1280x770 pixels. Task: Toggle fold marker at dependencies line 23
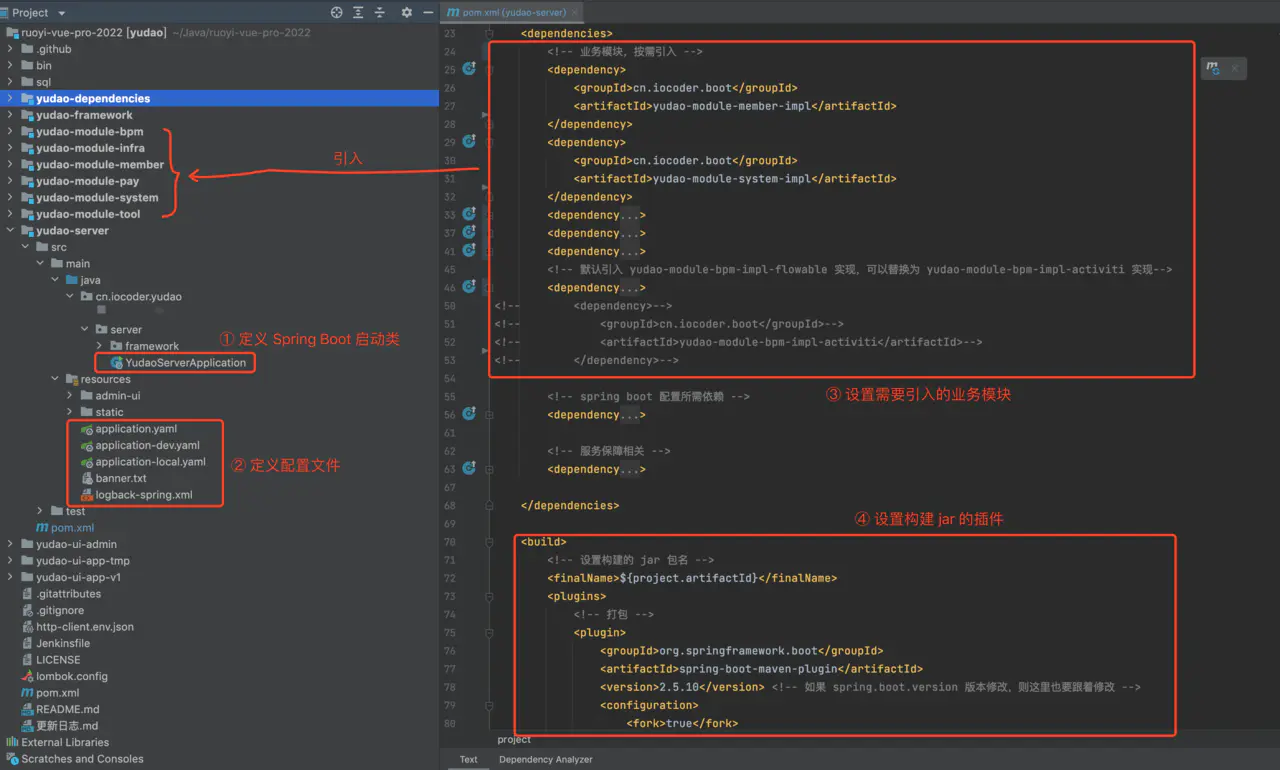pos(489,33)
